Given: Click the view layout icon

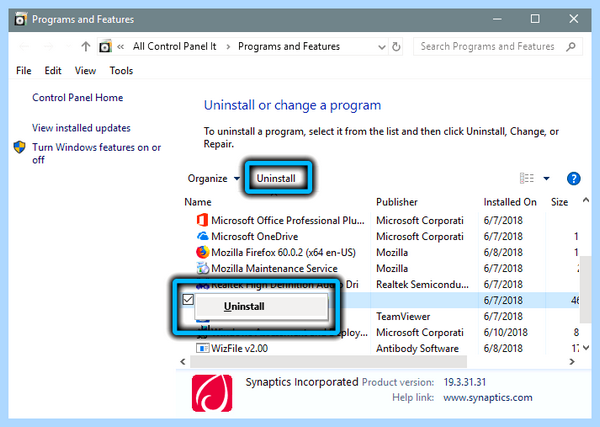Looking at the screenshot, I should [527, 178].
